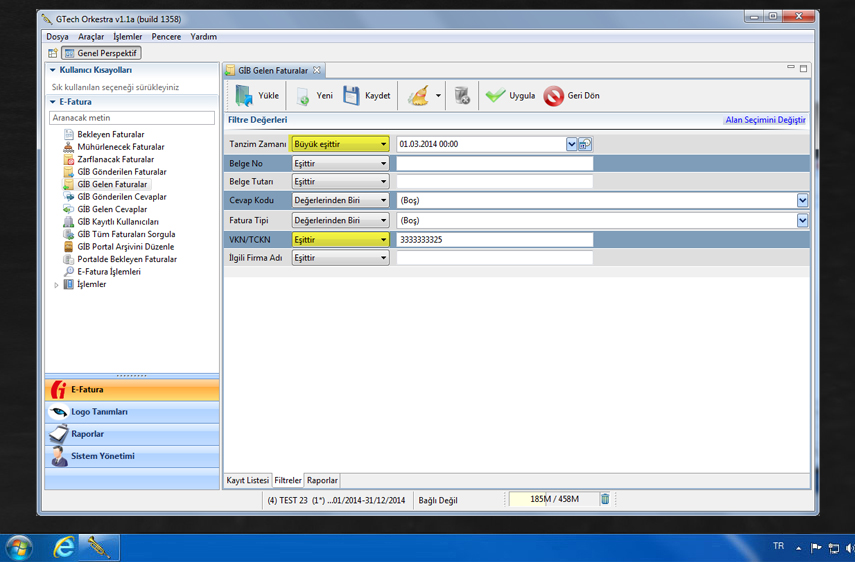Switch to the Raporlar bottom tab

click(x=322, y=480)
